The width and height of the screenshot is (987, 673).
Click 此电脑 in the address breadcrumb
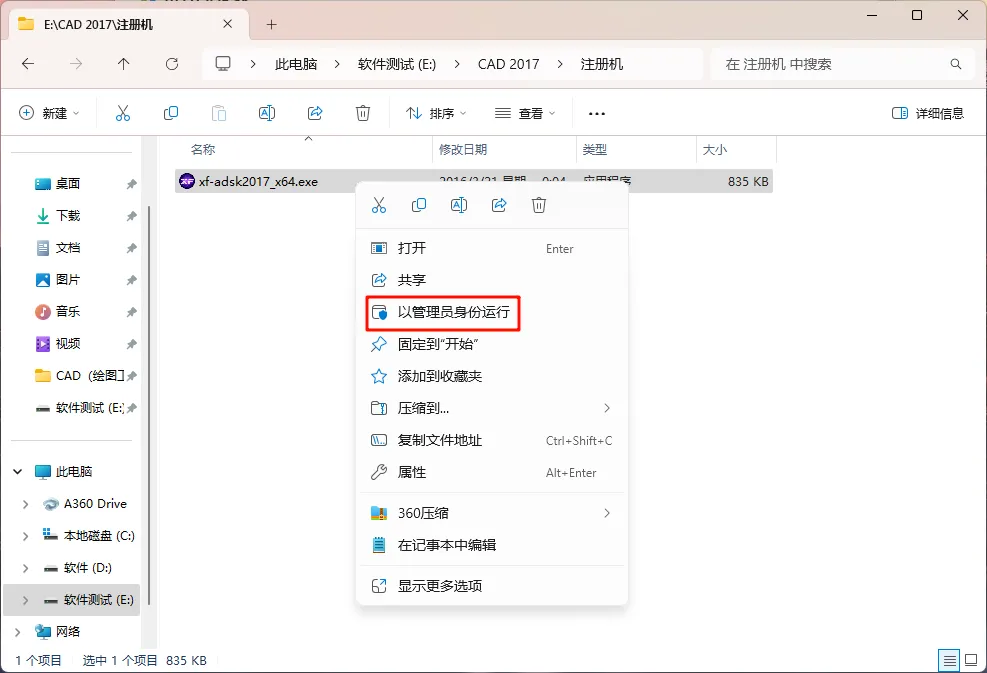[x=296, y=64]
